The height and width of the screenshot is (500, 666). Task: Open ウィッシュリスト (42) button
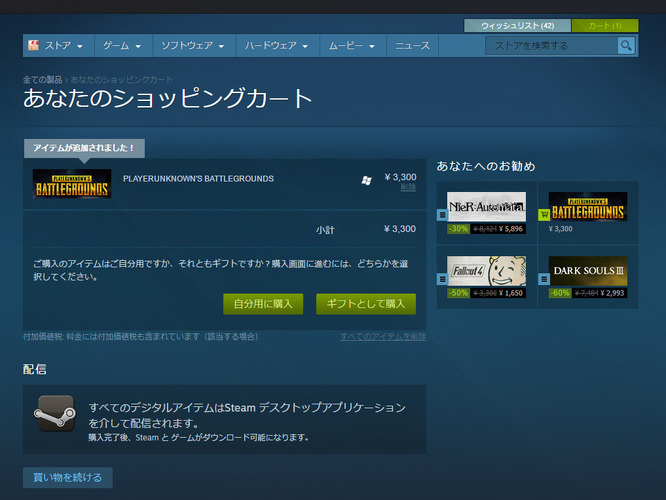[517, 25]
